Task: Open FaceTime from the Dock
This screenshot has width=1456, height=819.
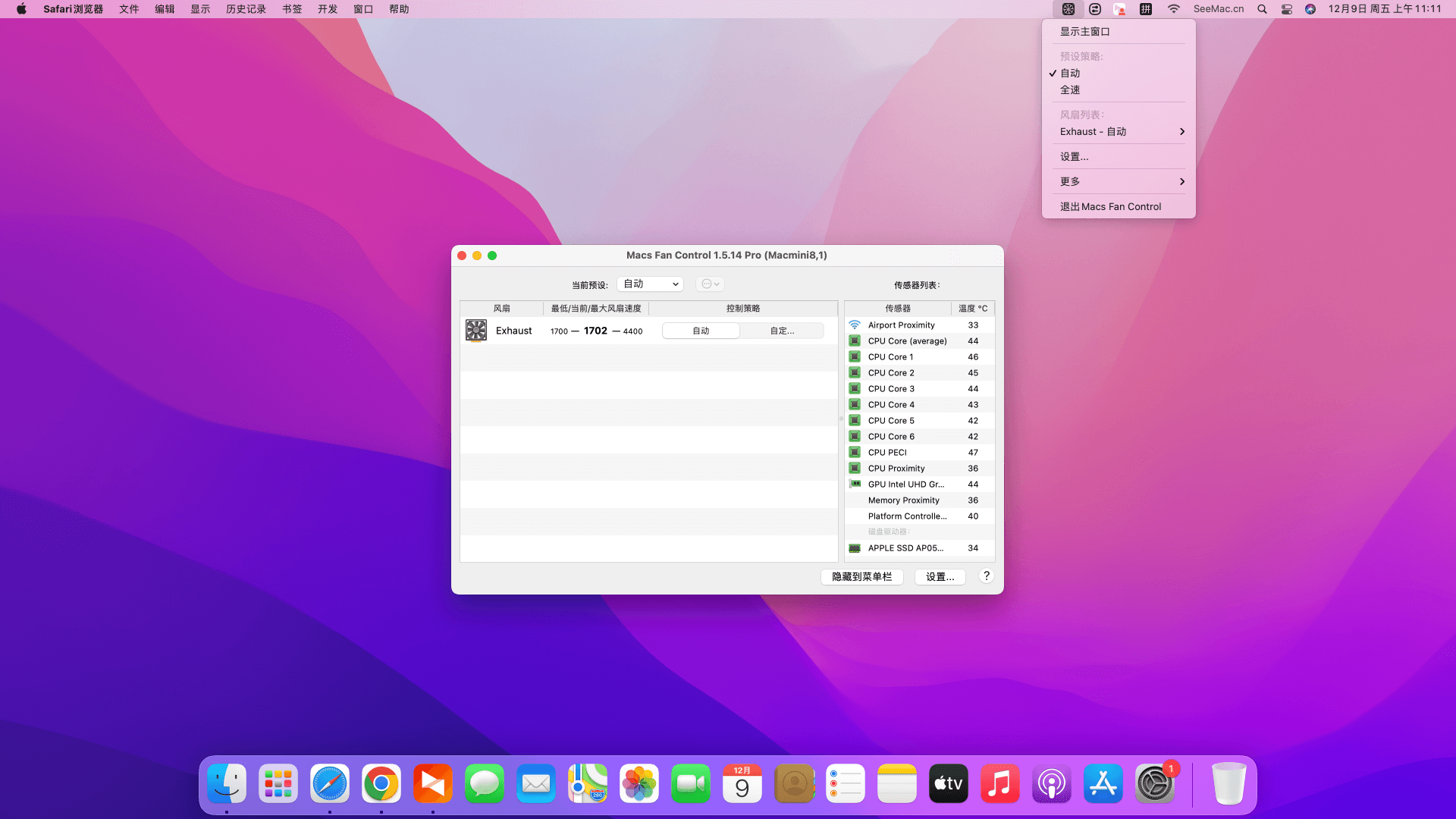Action: coord(691,784)
